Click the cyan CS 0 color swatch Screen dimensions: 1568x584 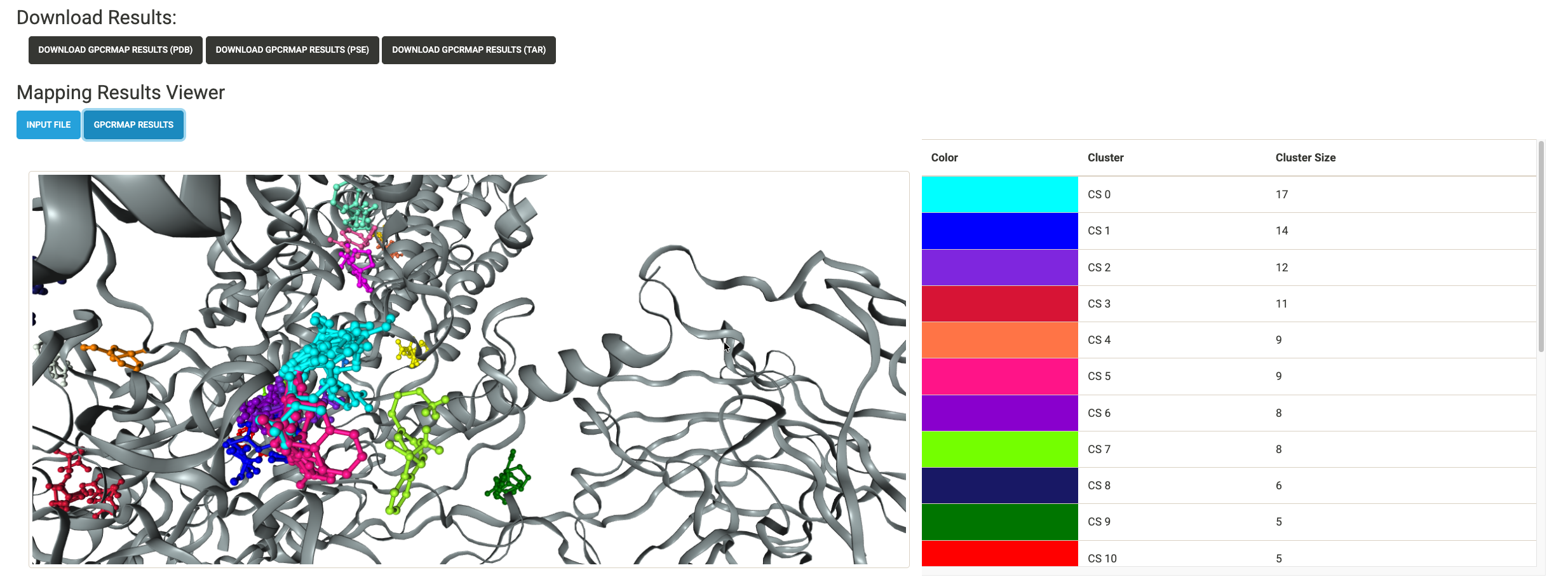coord(1000,194)
